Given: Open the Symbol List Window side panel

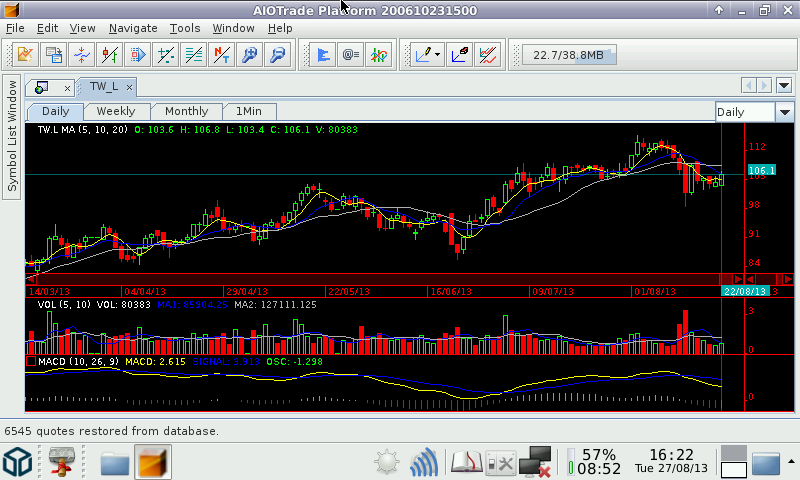Looking at the screenshot, I should tap(12, 136).
